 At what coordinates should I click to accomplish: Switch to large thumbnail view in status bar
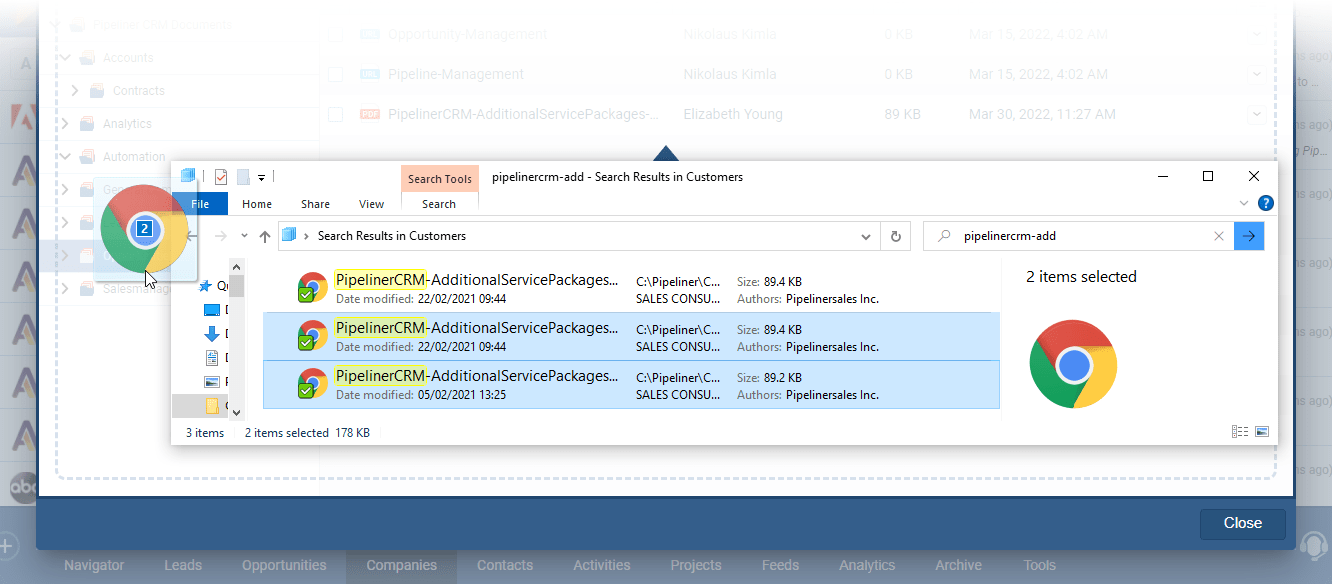pyautogui.click(x=1262, y=431)
